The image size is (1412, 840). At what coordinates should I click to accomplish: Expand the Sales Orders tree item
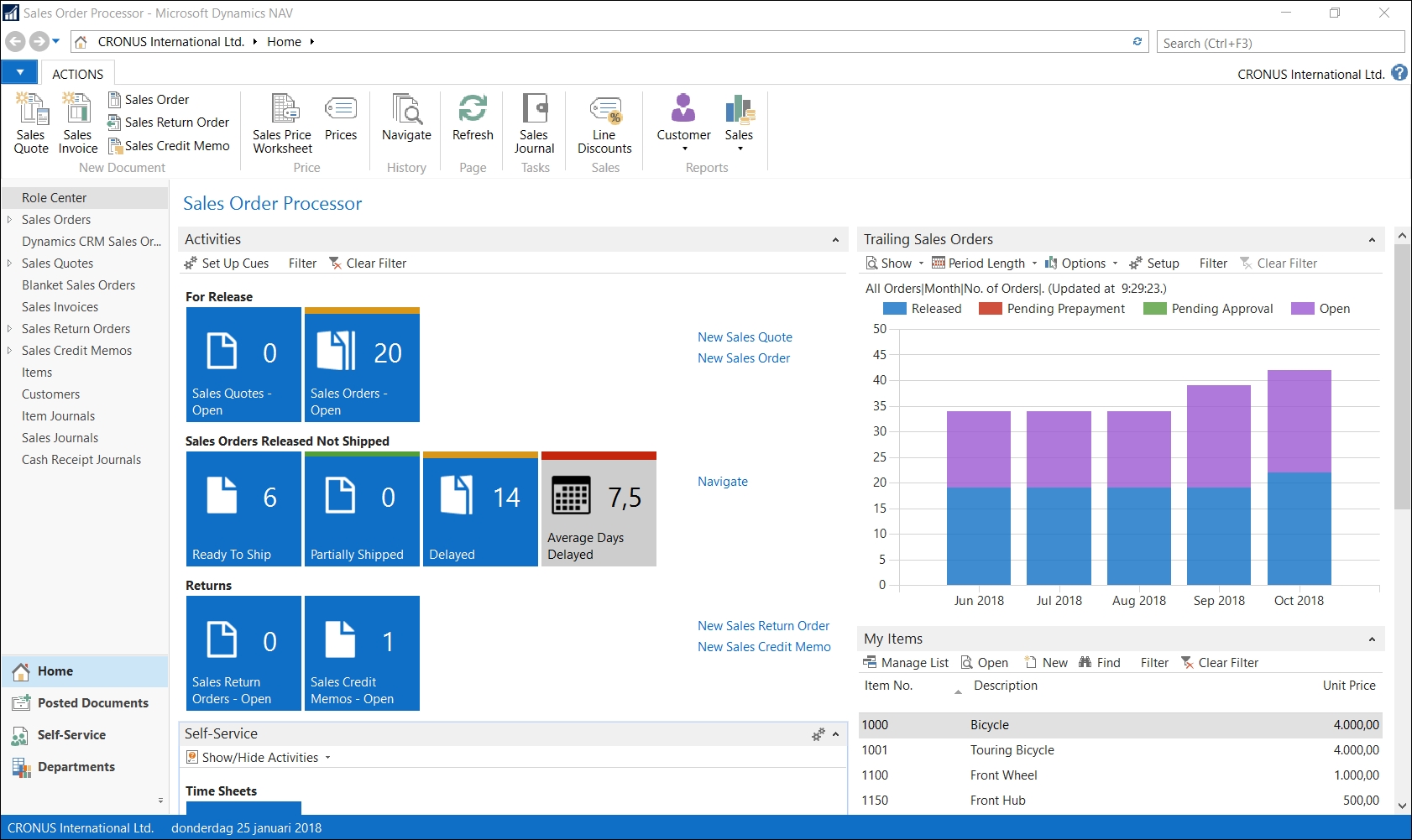(9, 220)
